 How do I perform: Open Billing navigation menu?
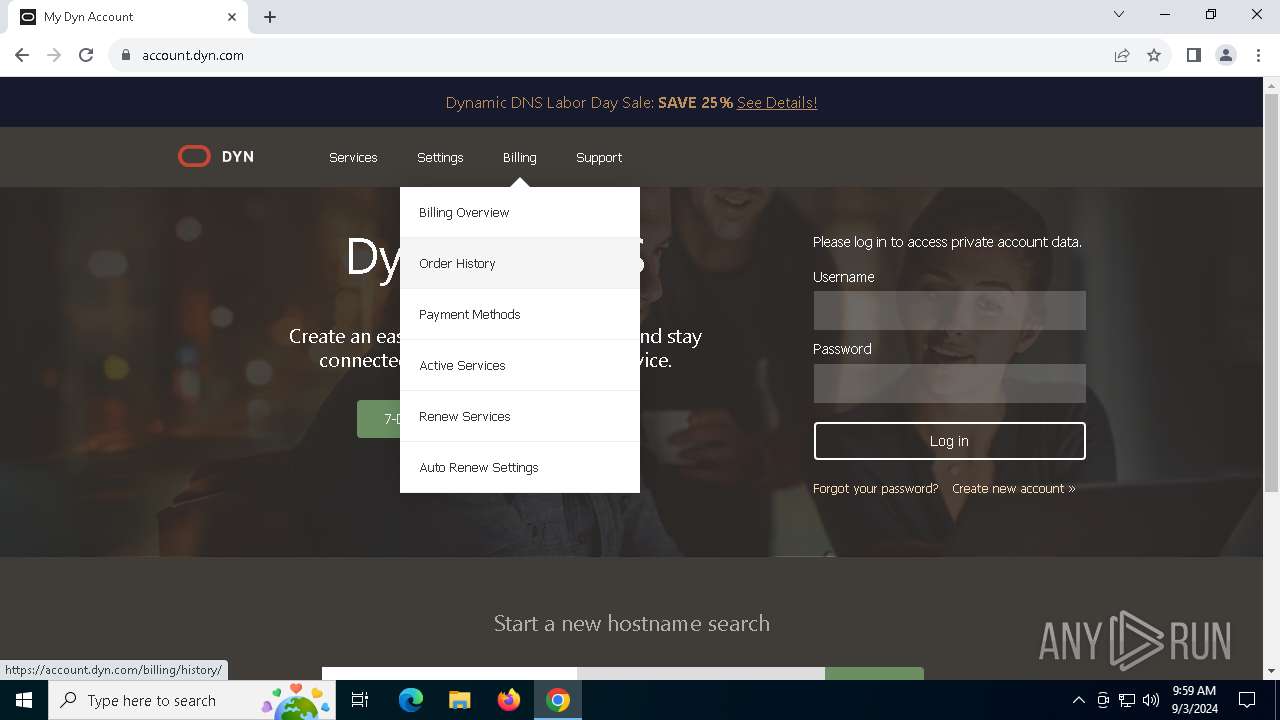tap(519, 157)
